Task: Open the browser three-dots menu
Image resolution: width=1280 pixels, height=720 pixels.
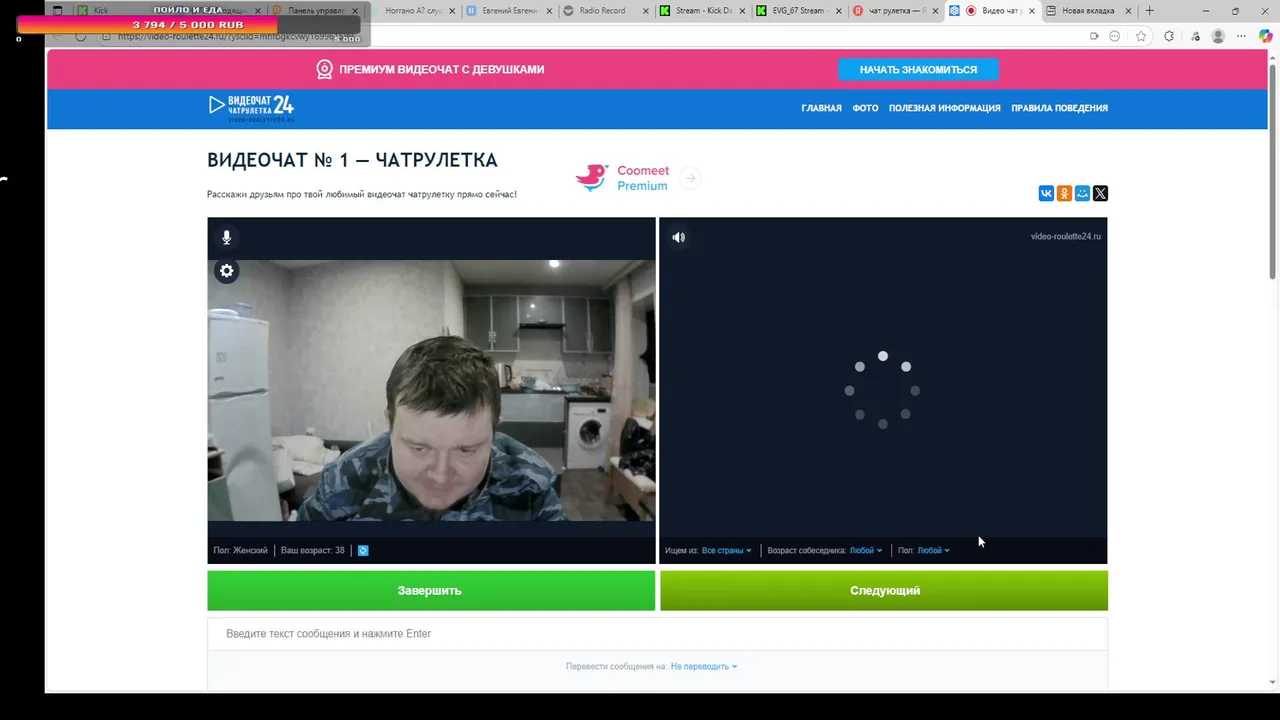Action: (x=1242, y=36)
